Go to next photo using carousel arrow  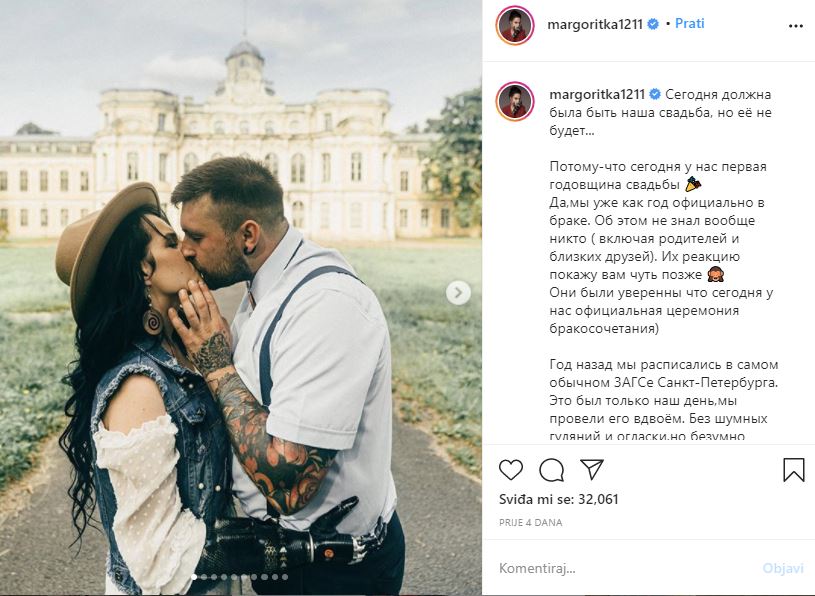pos(458,293)
